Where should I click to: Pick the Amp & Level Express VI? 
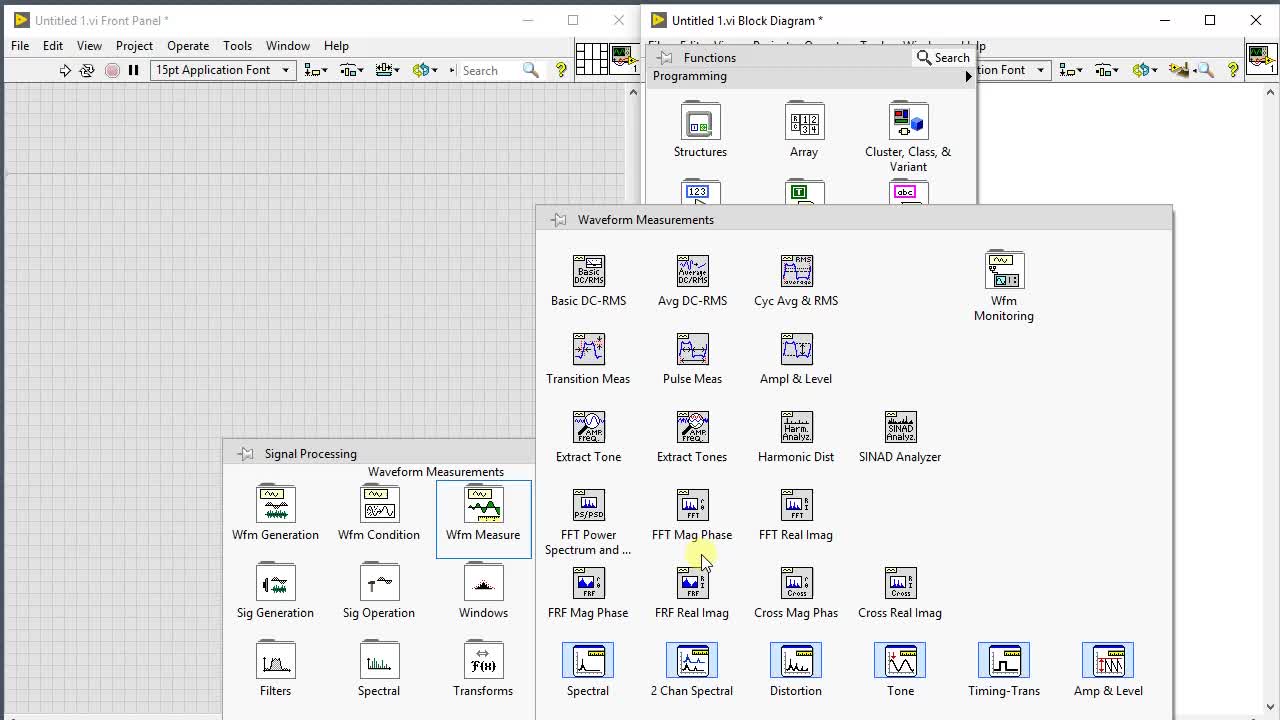click(1108, 661)
